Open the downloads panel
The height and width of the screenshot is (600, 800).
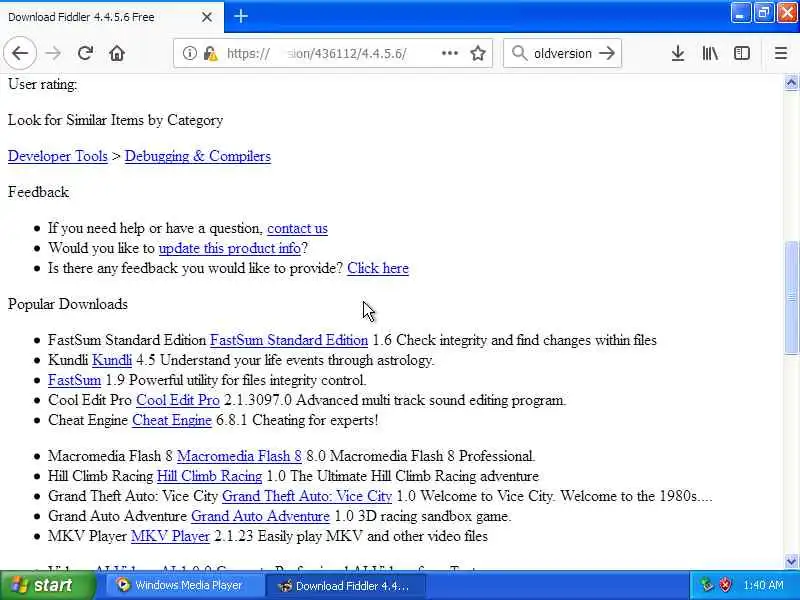(678, 53)
